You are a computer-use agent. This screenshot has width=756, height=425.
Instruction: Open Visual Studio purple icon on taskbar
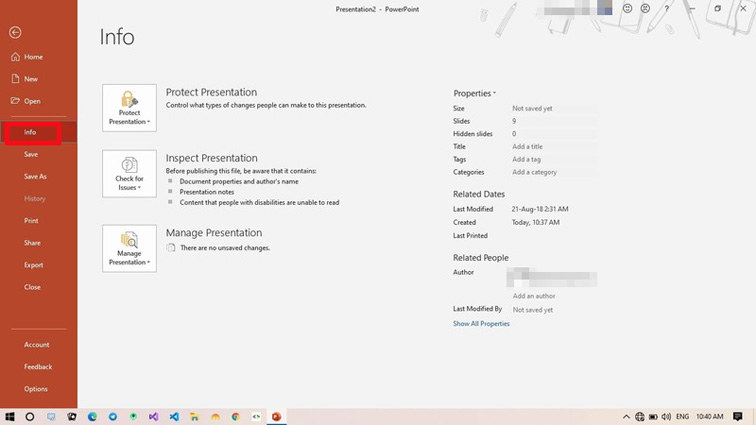click(153, 416)
